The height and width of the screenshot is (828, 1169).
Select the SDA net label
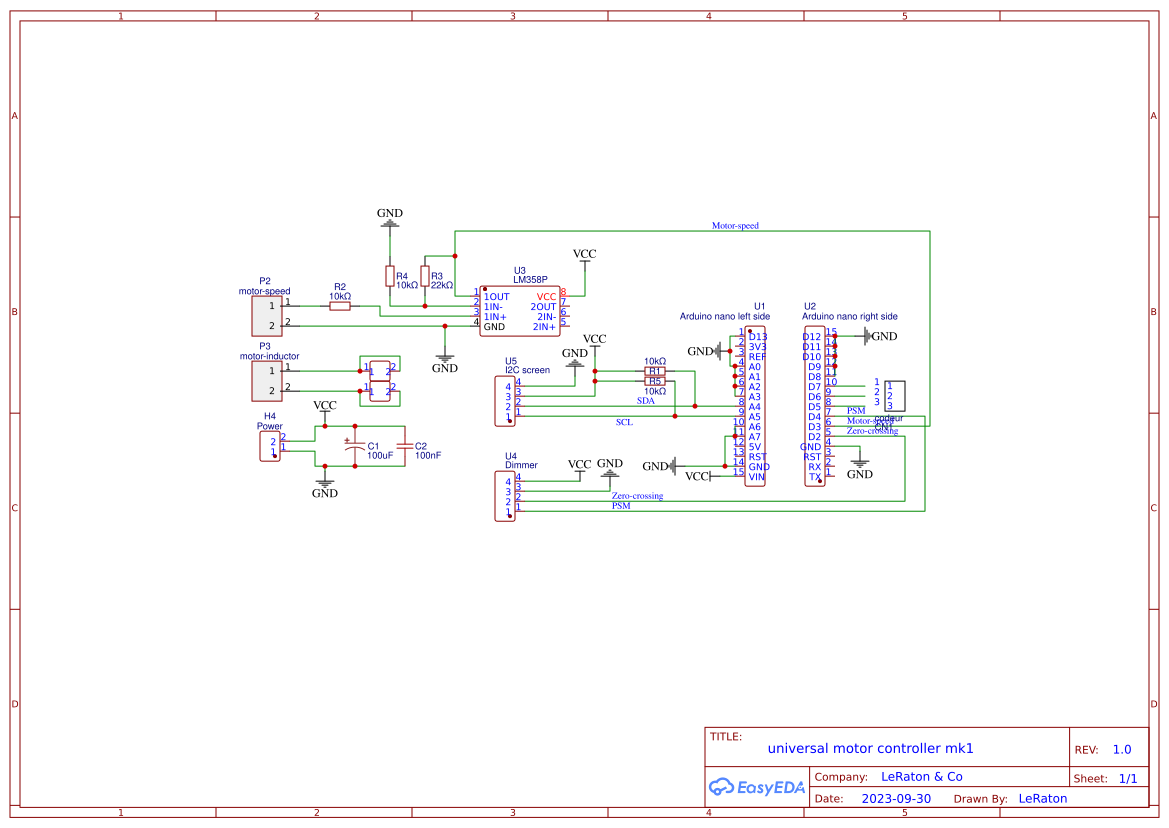tap(648, 402)
